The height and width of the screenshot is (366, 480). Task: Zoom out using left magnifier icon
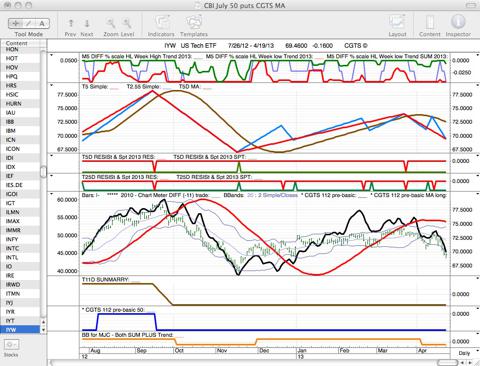click(111, 23)
